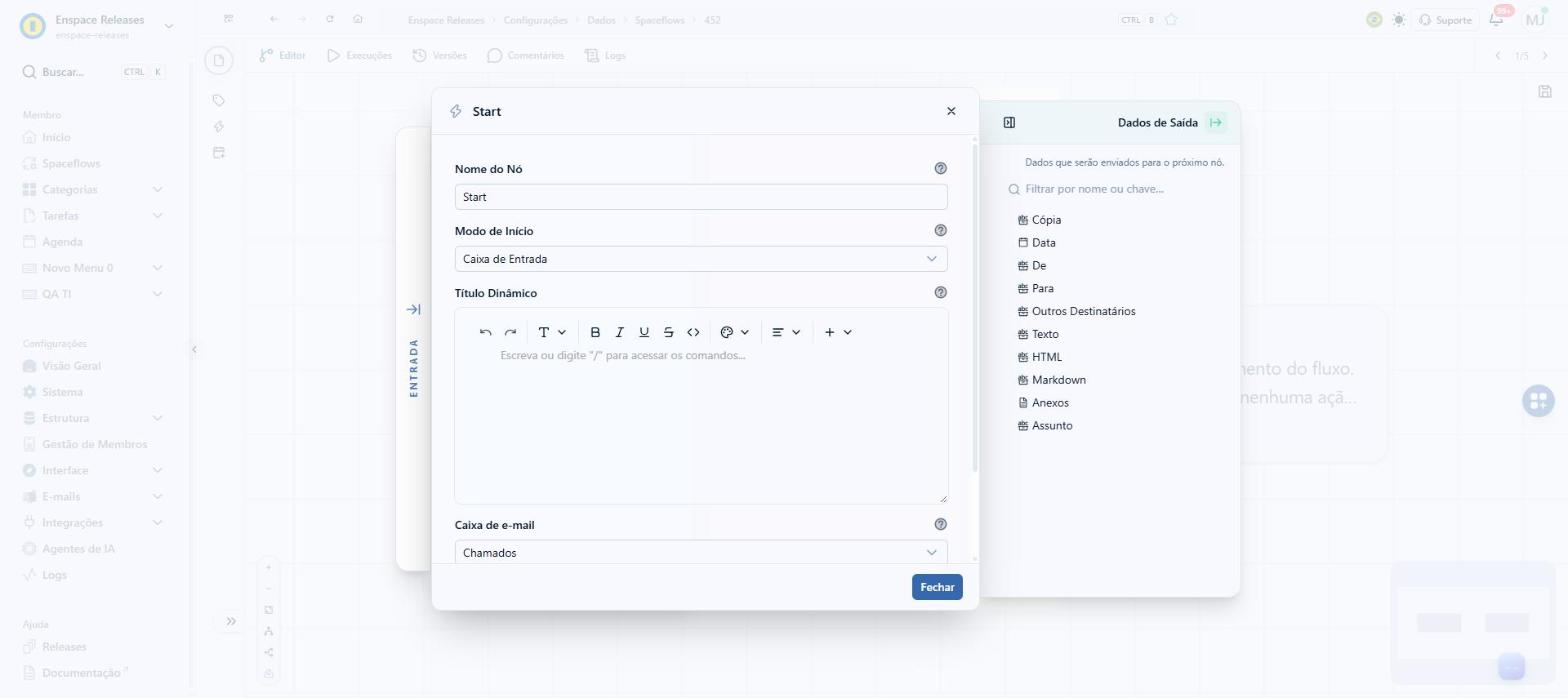Collapse the left sidebar with the arrow handle
Screen dimensions: 1568x698
[x=194, y=349]
